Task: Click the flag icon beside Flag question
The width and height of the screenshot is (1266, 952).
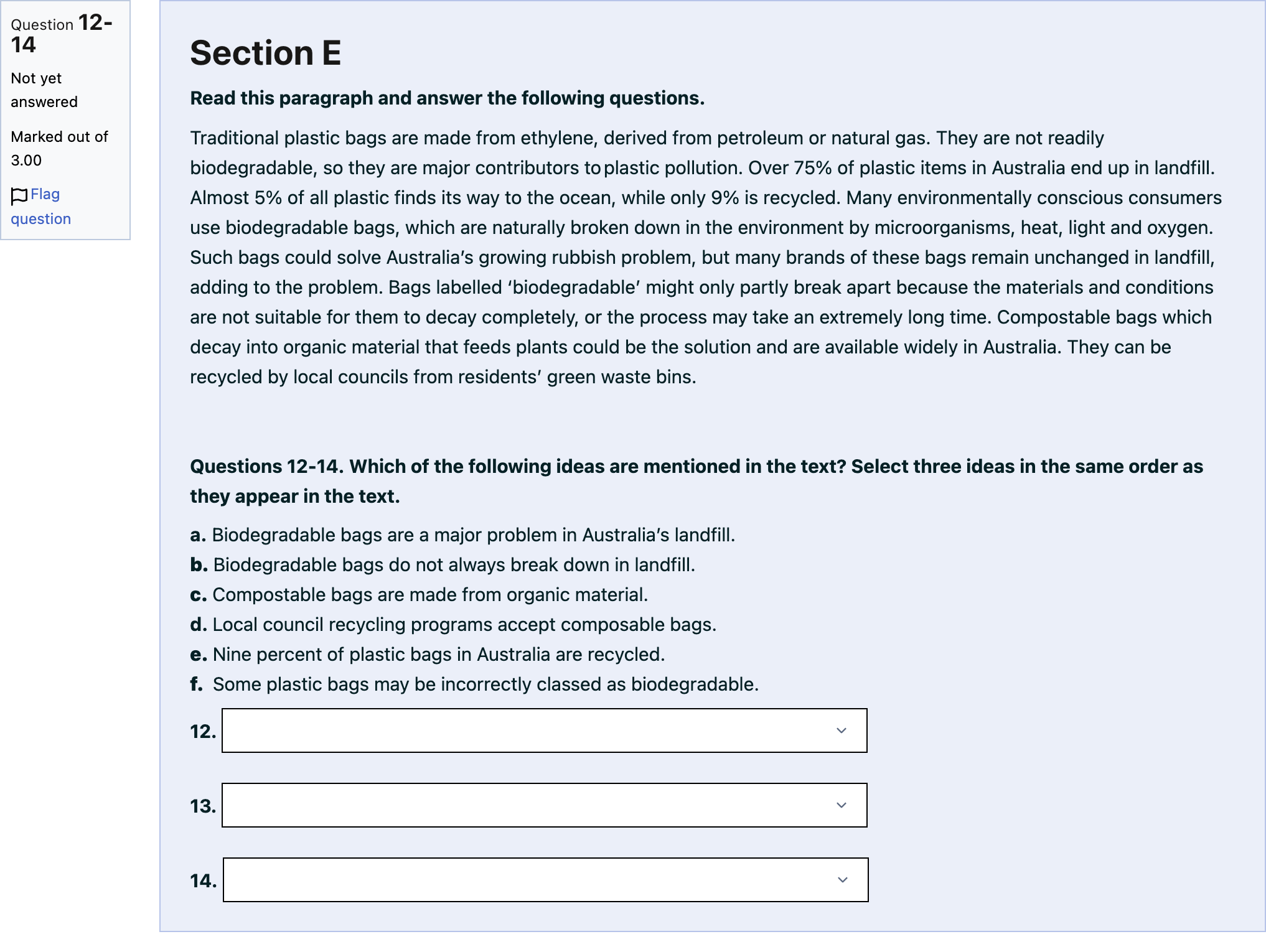Action: click(19, 195)
